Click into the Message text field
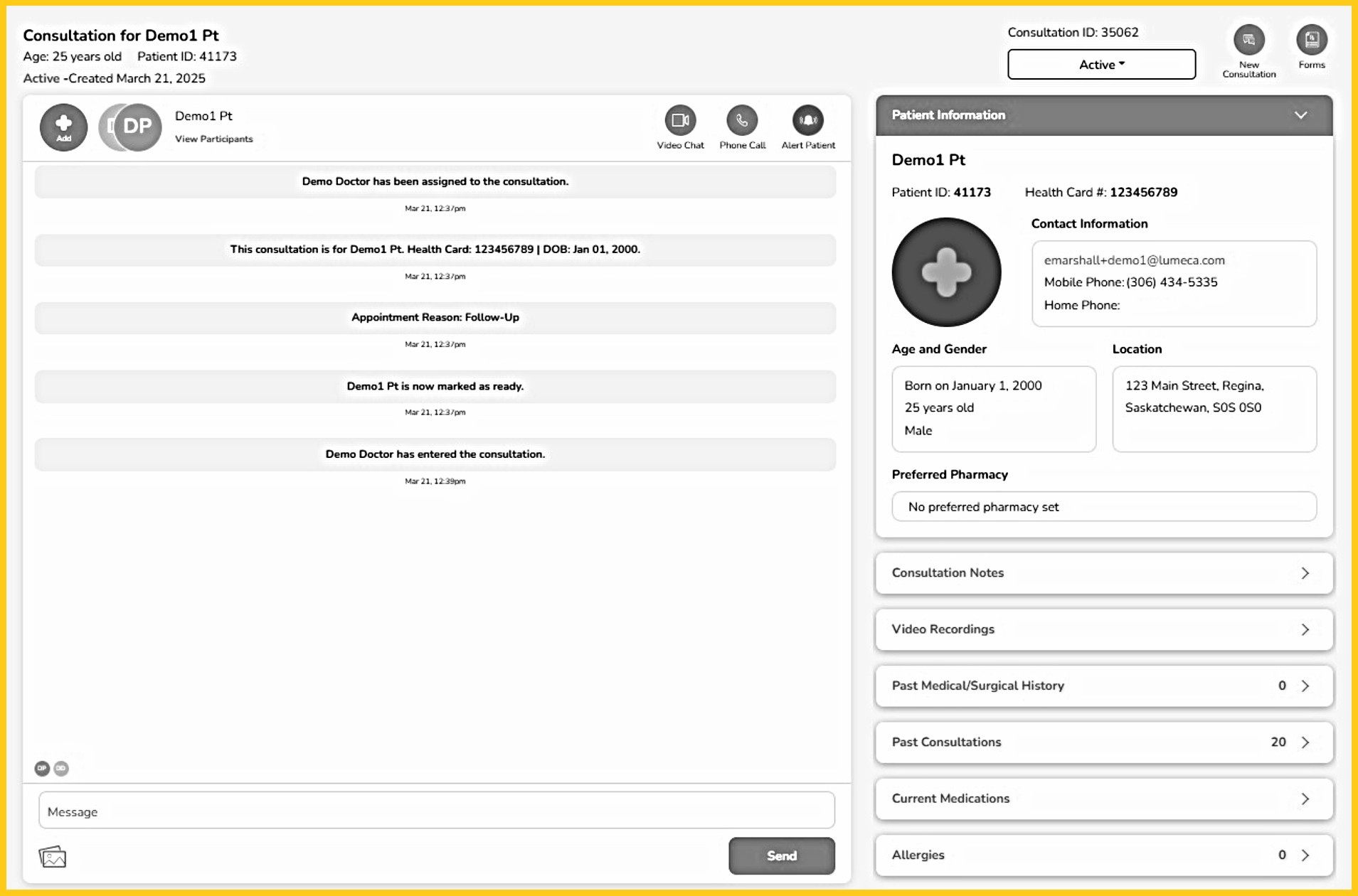The width and height of the screenshot is (1358, 896). coord(436,811)
